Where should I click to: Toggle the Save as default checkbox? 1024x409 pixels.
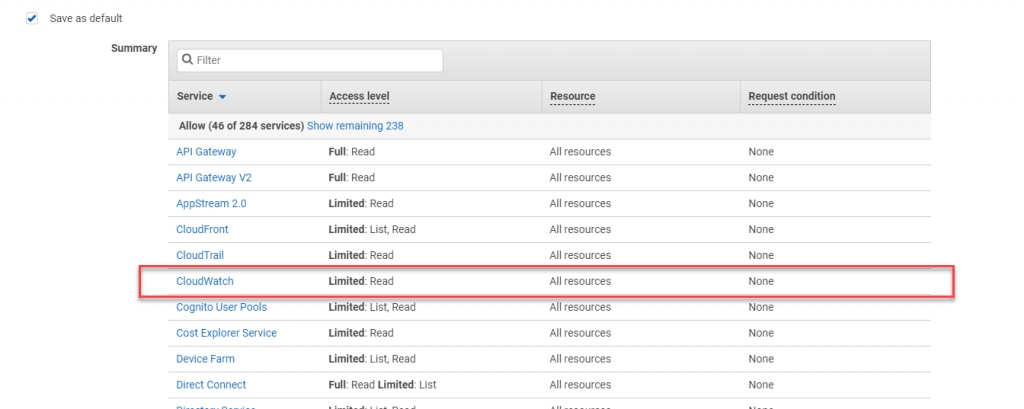[x=32, y=19]
